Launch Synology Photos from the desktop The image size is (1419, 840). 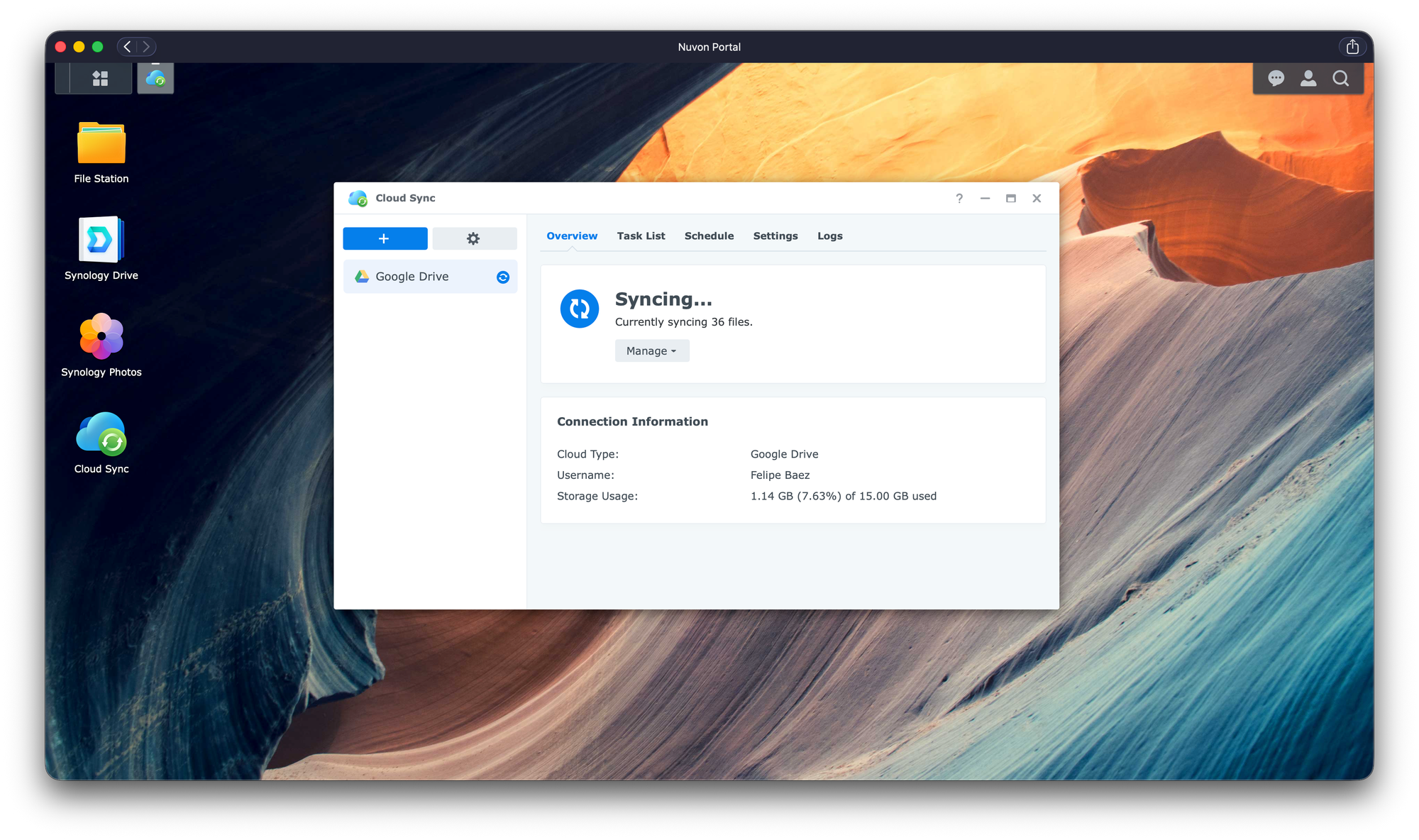(101, 337)
